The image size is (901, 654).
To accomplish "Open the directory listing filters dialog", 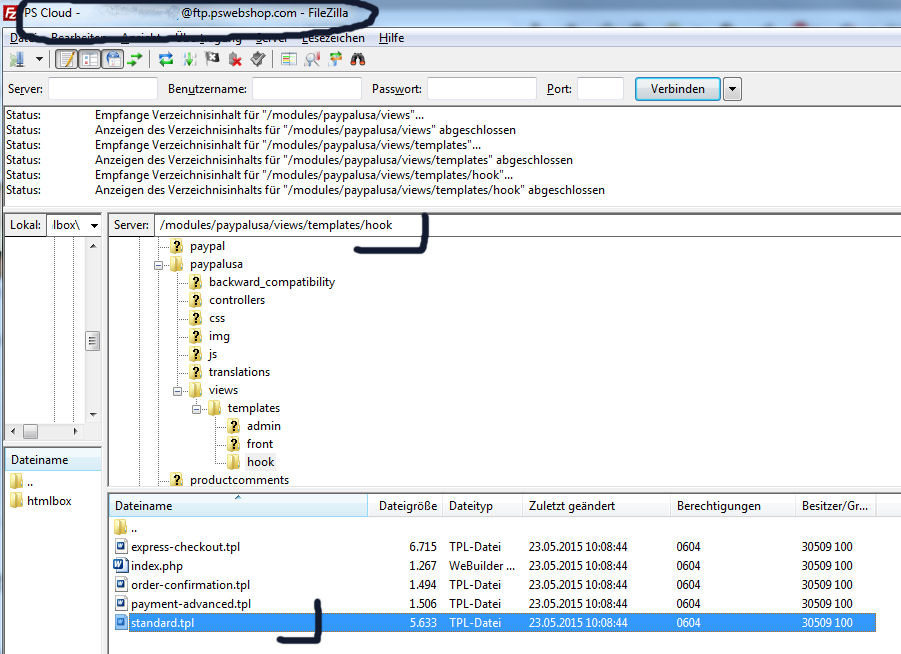I will [x=288, y=59].
